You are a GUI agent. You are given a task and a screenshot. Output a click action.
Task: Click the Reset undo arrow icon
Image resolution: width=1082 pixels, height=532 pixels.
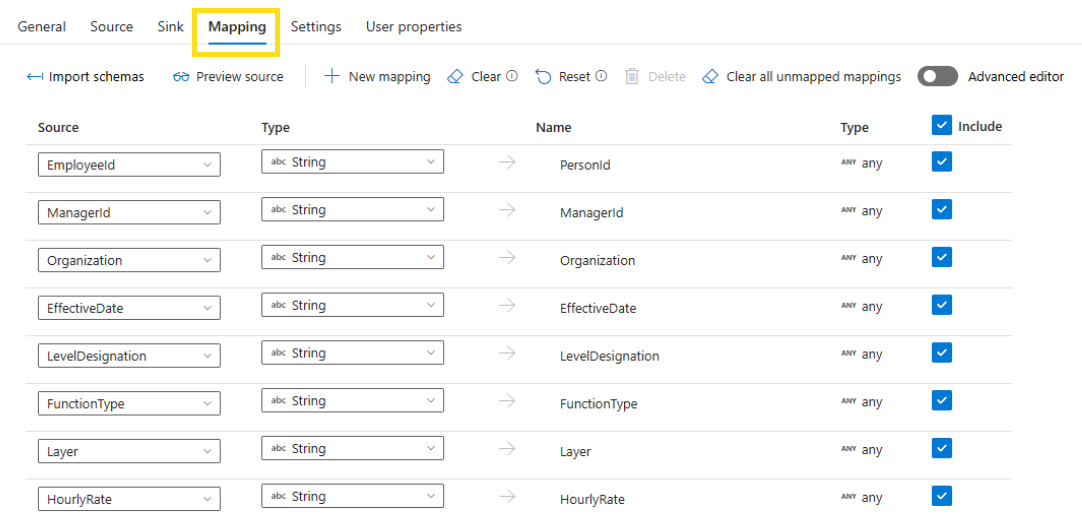pos(543,77)
